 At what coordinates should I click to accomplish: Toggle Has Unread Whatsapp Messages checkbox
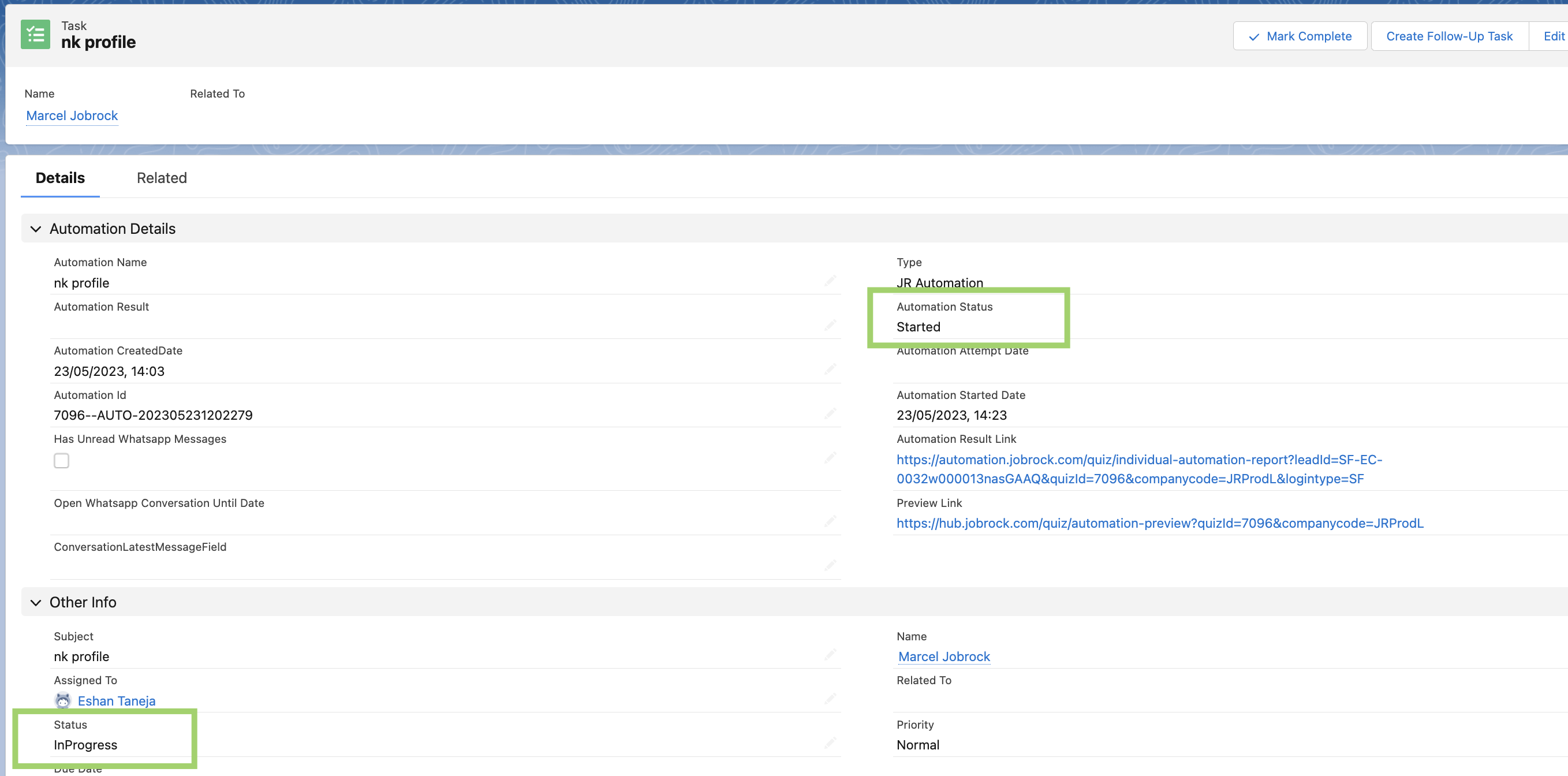61,461
